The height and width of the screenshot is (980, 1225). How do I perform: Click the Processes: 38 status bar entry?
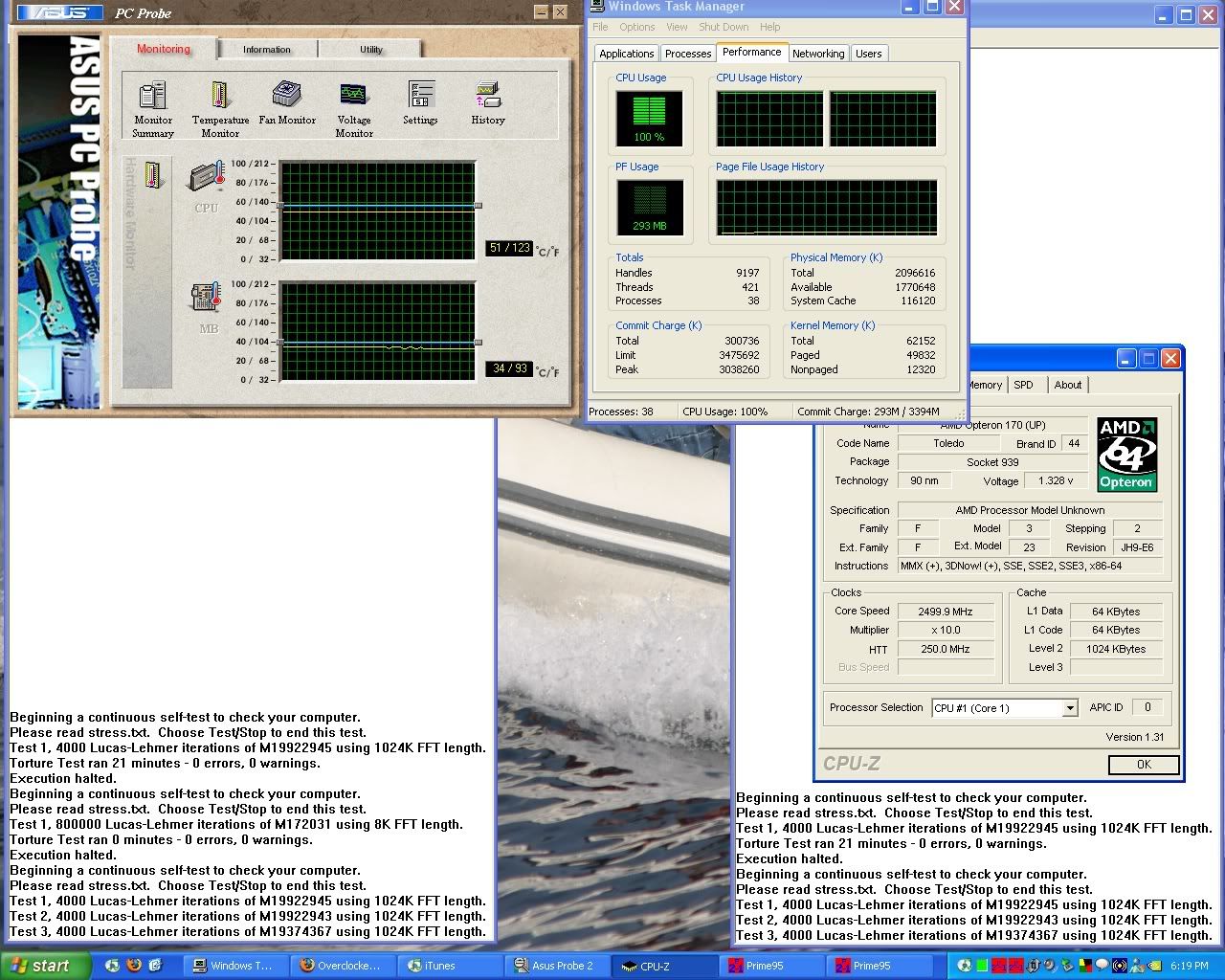(x=621, y=412)
